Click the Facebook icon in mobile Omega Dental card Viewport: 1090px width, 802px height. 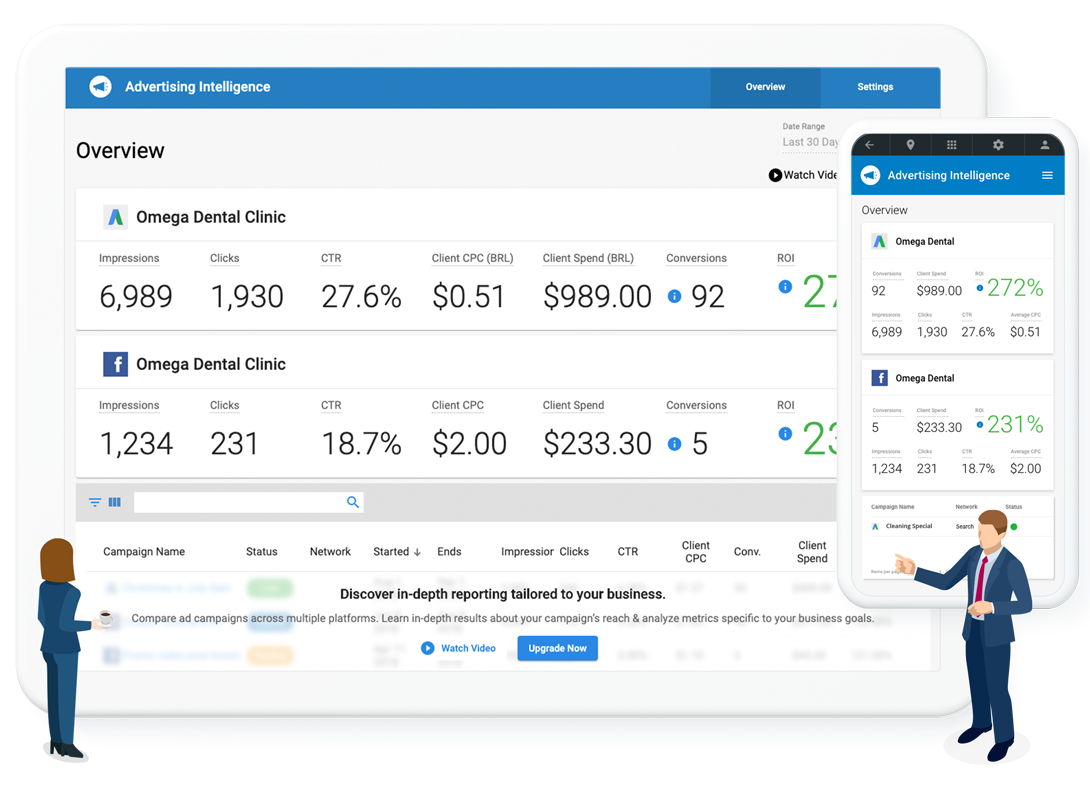pos(879,378)
